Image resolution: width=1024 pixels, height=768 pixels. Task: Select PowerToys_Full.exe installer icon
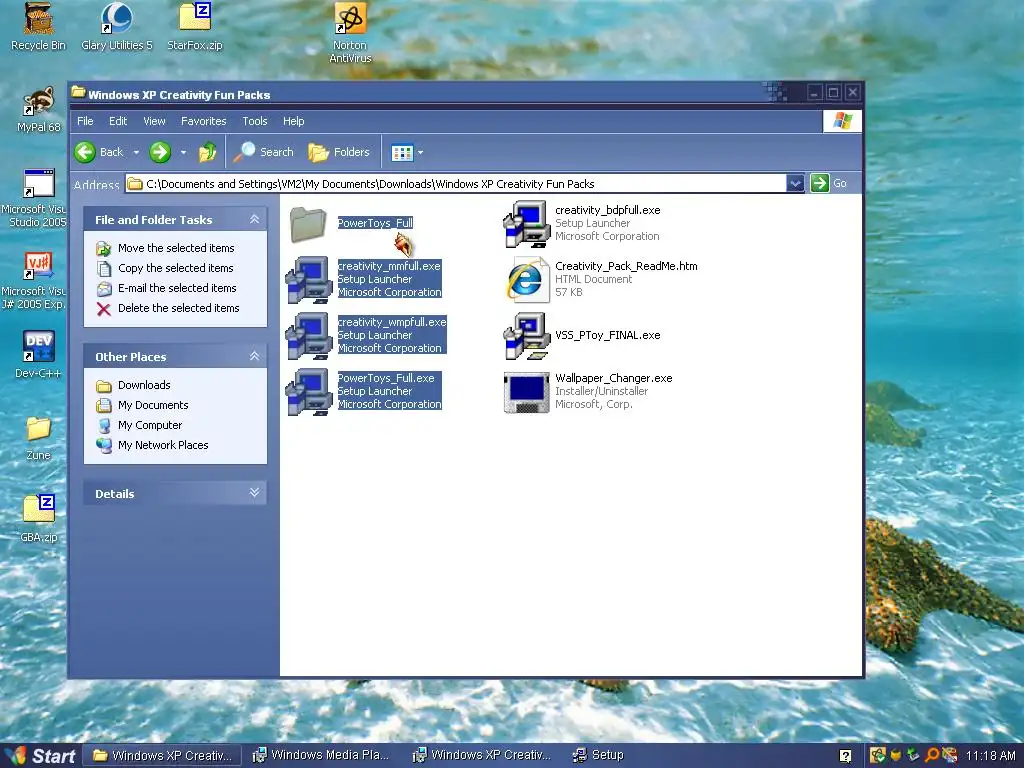click(308, 392)
